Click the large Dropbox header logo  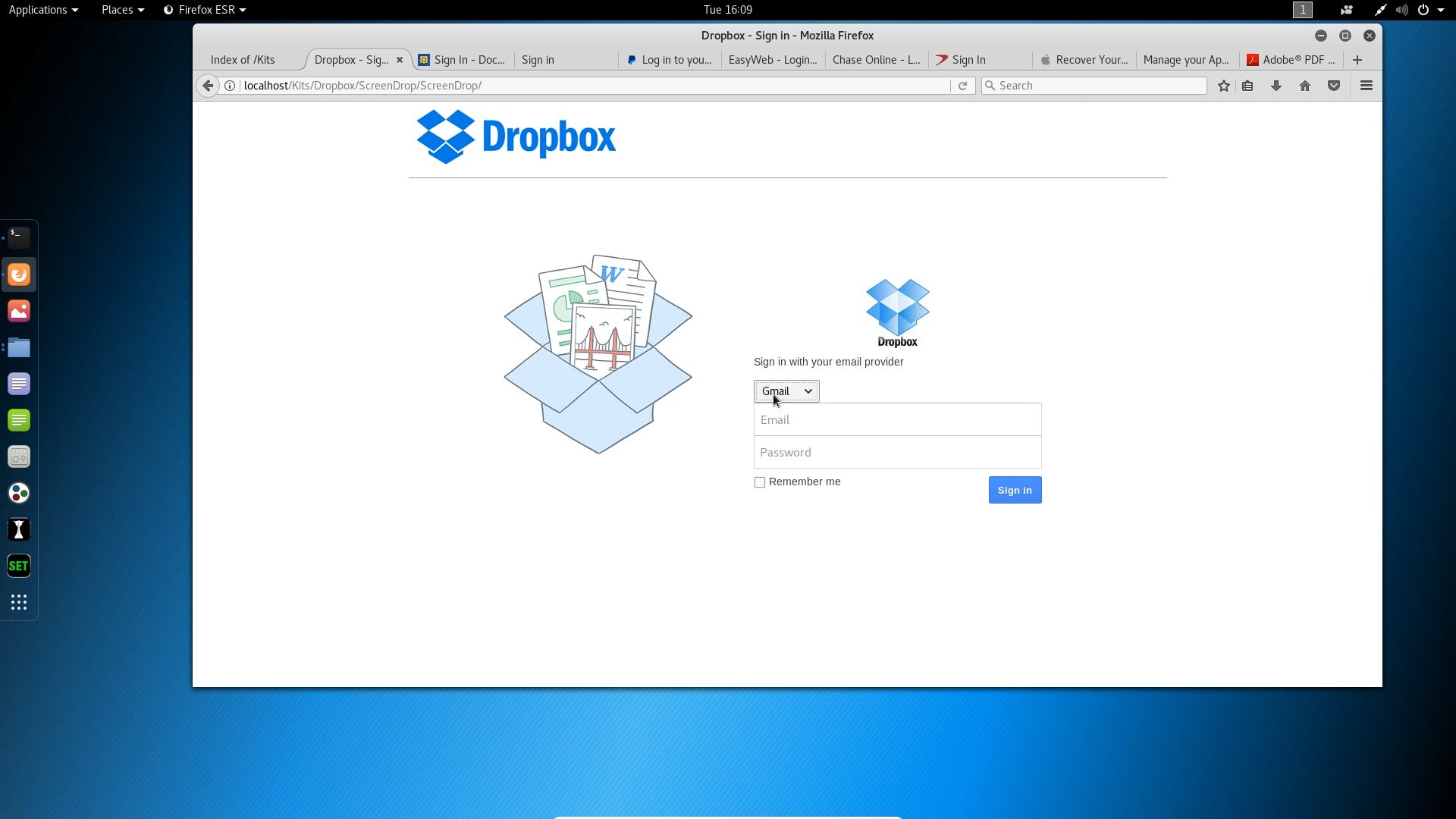click(516, 137)
